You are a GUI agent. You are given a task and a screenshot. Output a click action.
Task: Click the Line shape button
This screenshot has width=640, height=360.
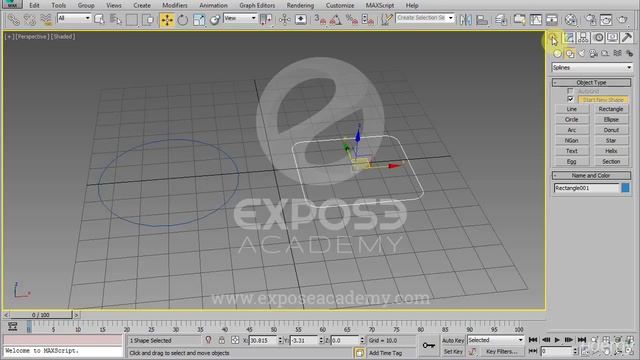point(572,109)
